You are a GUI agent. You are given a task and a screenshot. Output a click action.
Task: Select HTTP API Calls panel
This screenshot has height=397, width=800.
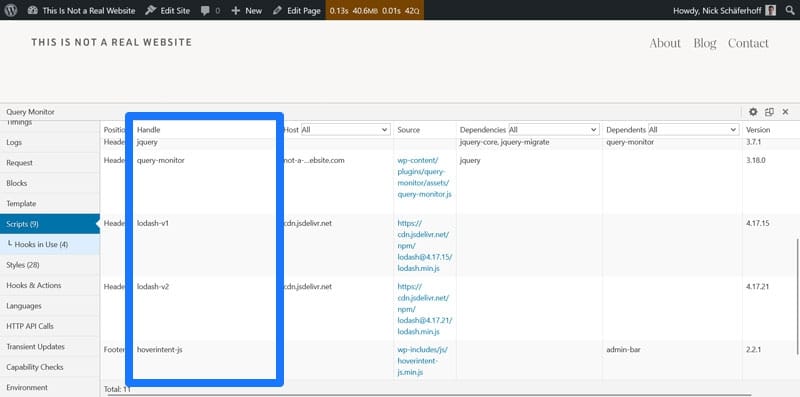click(x=50, y=326)
